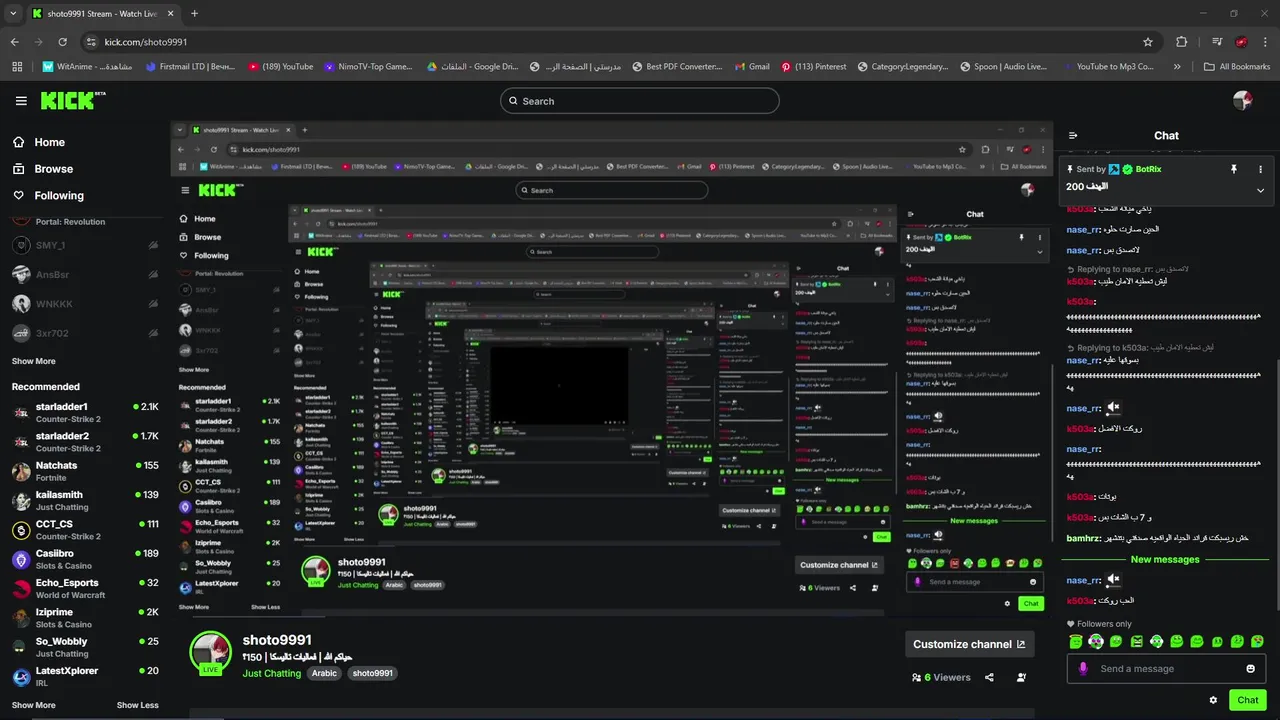Go back in browser history
This screenshot has width=1280, height=720.
[x=14, y=42]
